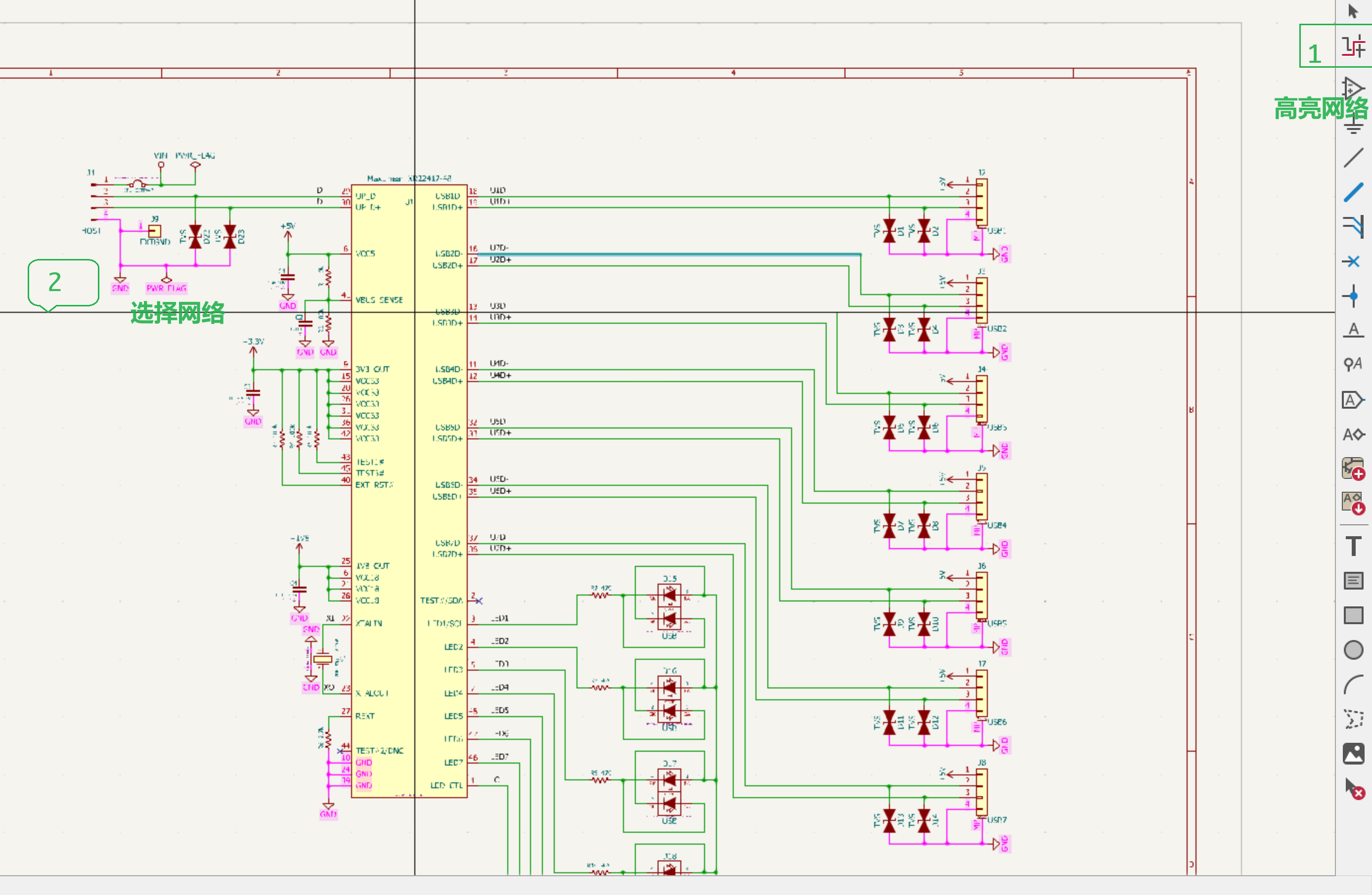1372x895 pixels.
Task: Select the Add Global Label tool
Action: pyautogui.click(x=1353, y=399)
